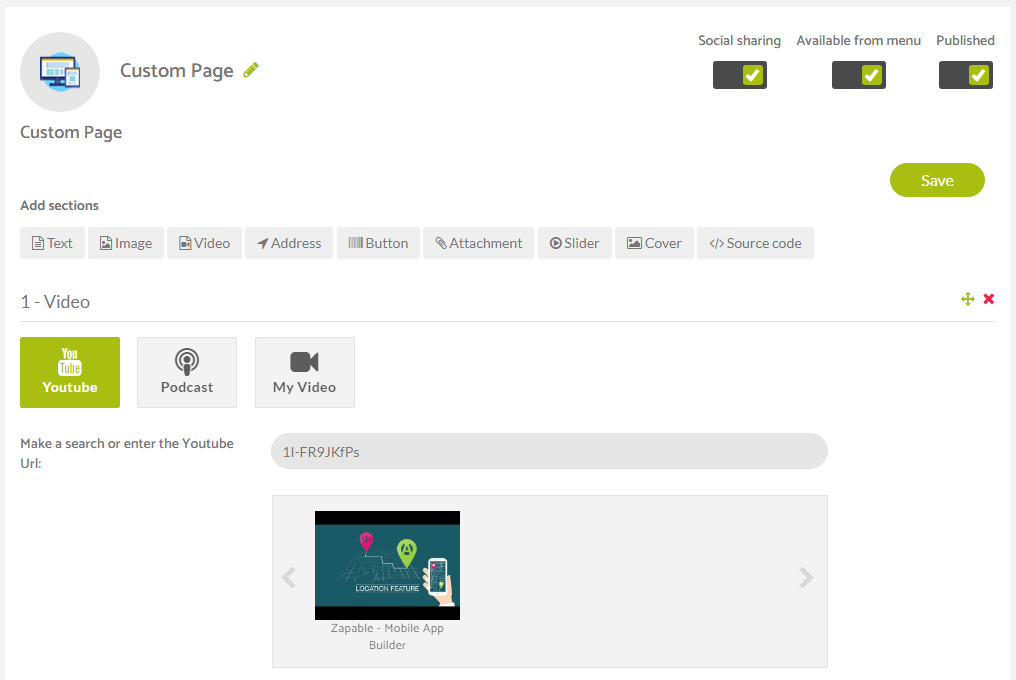Image resolution: width=1016 pixels, height=680 pixels.
Task: Add an Address section
Action: [x=289, y=243]
